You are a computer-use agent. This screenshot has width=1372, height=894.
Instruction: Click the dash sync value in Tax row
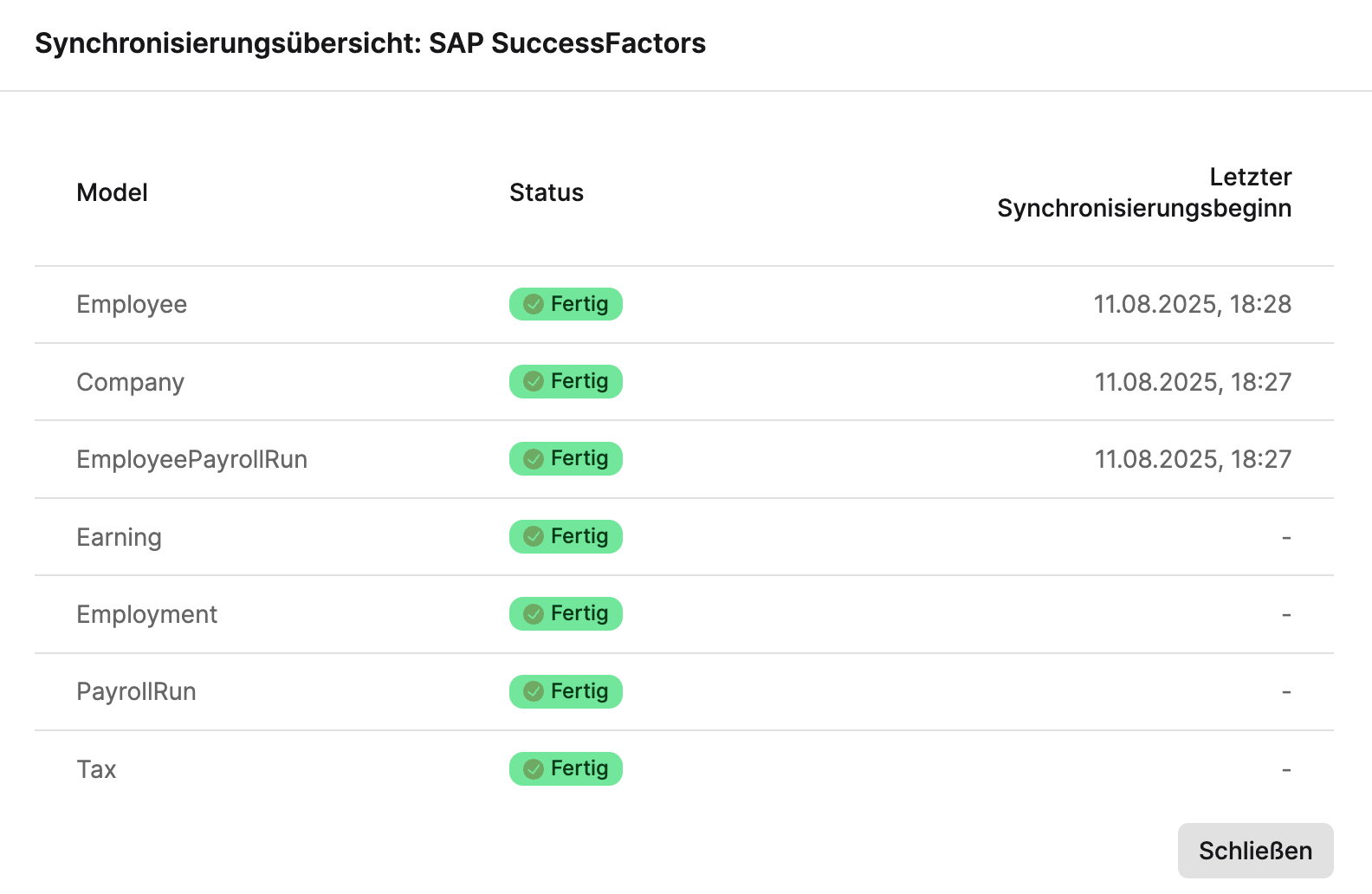[1286, 770]
